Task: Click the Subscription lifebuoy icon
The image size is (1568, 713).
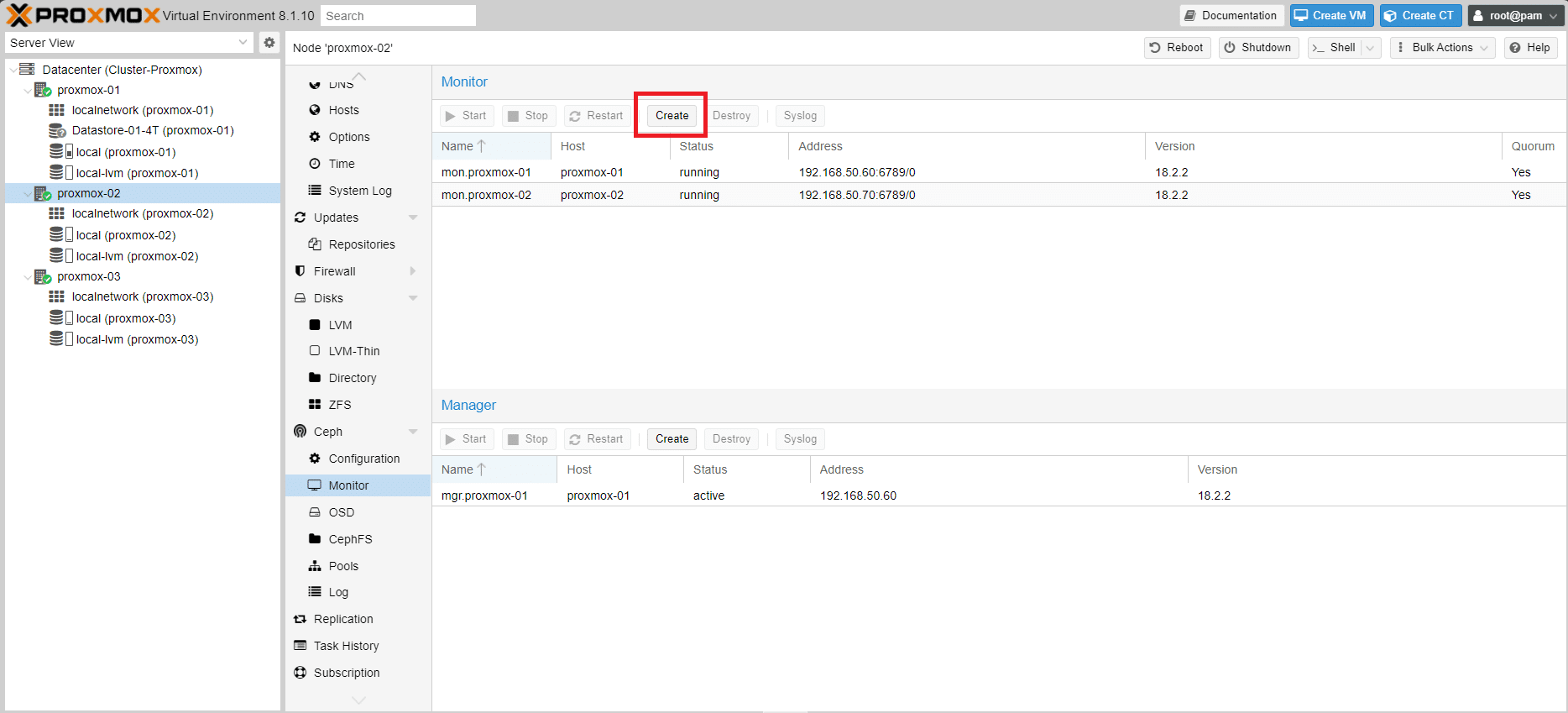Action: (x=300, y=673)
